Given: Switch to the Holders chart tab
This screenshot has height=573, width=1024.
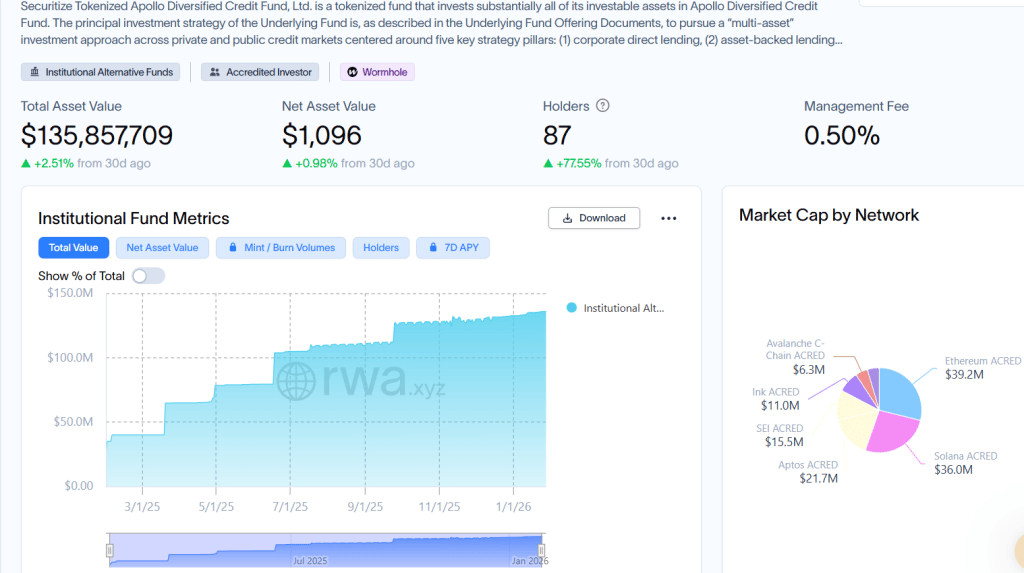Looking at the screenshot, I should click(381, 248).
